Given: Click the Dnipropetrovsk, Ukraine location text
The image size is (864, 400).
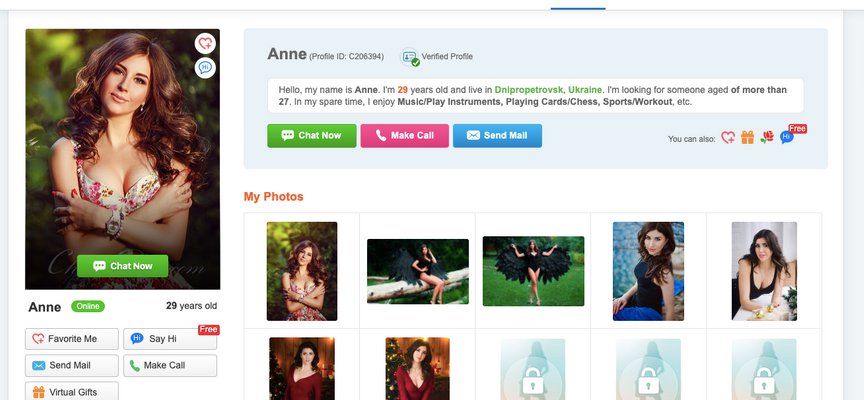Looking at the screenshot, I should click(549, 90).
